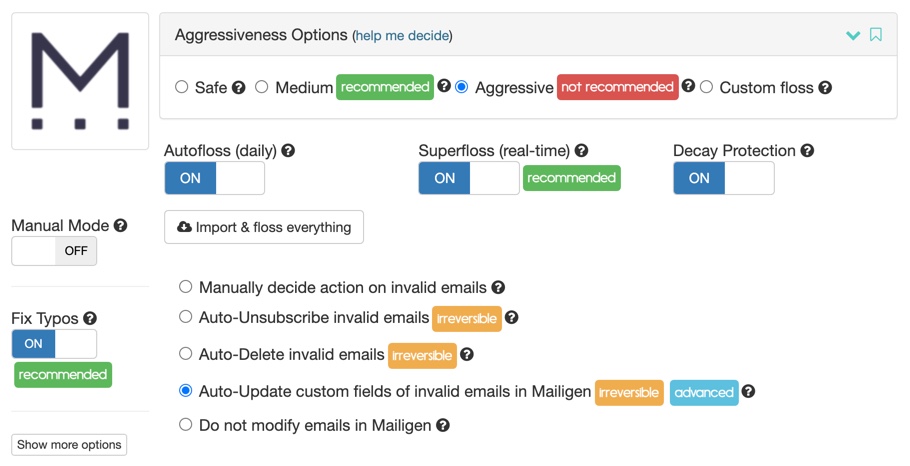Click help icon beside Manual Mode

[x=120, y=225]
